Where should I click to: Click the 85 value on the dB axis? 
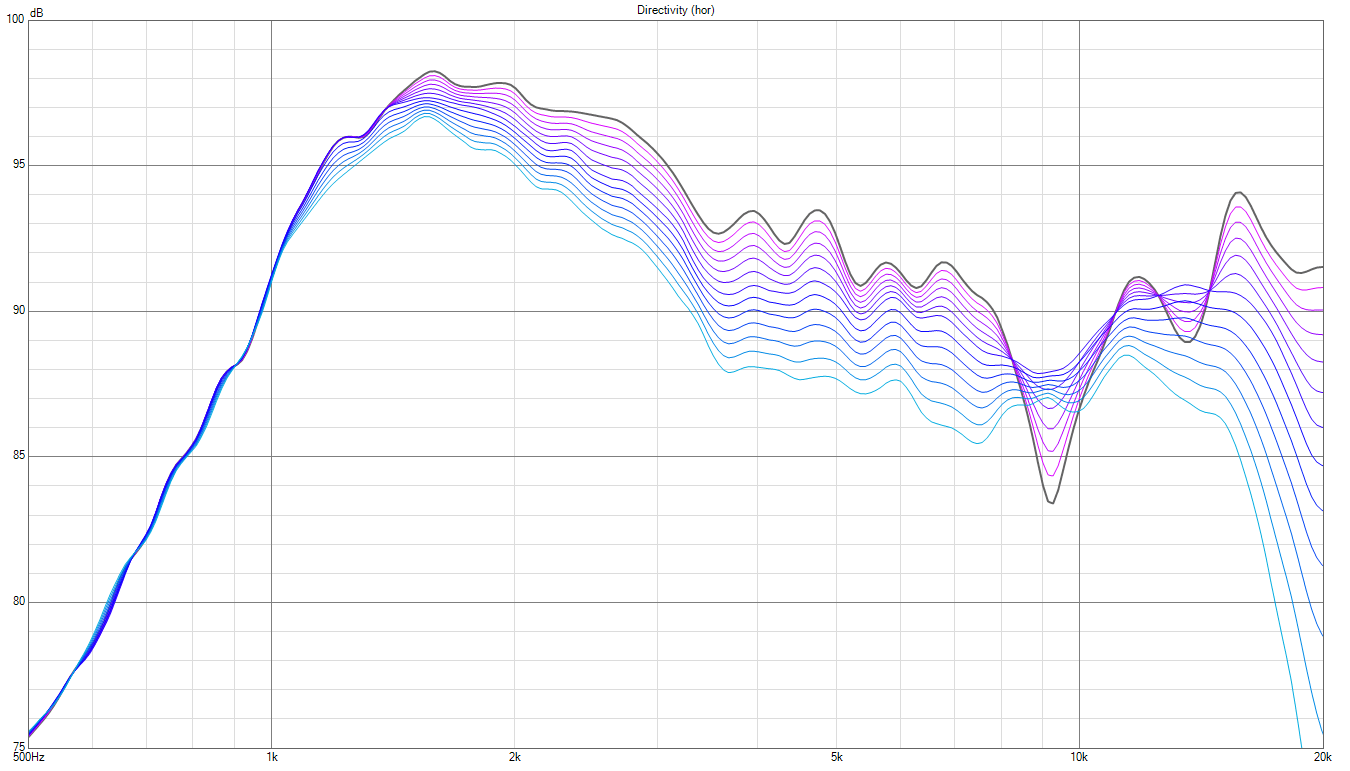18,457
